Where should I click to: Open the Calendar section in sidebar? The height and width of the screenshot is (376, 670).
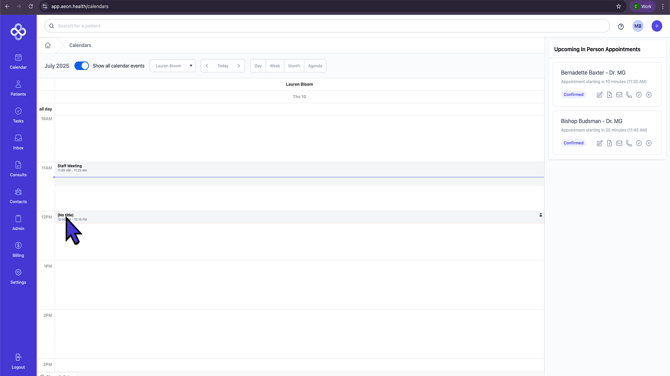coord(18,62)
